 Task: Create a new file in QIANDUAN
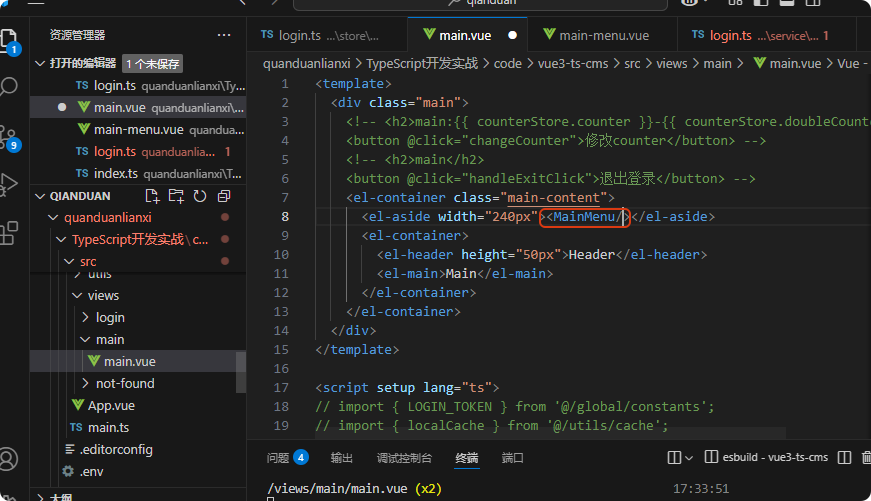(x=152, y=196)
